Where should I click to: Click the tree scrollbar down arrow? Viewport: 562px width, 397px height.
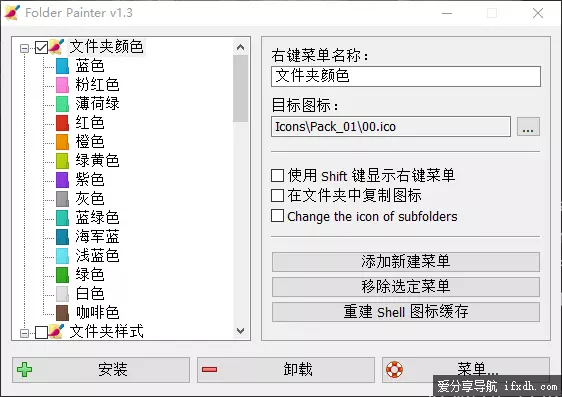(x=241, y=331)
